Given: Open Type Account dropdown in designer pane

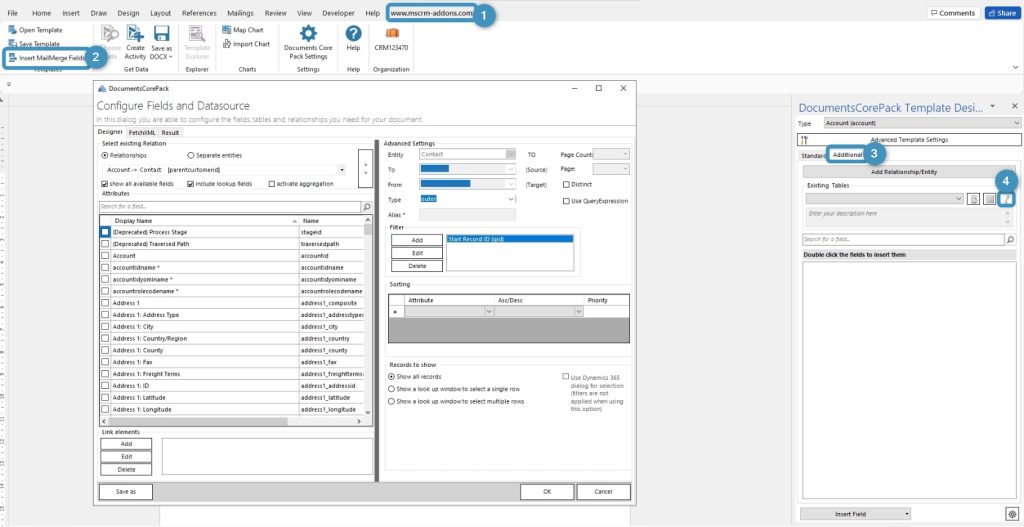Looking at the screenshot, I should [1017, 123].
